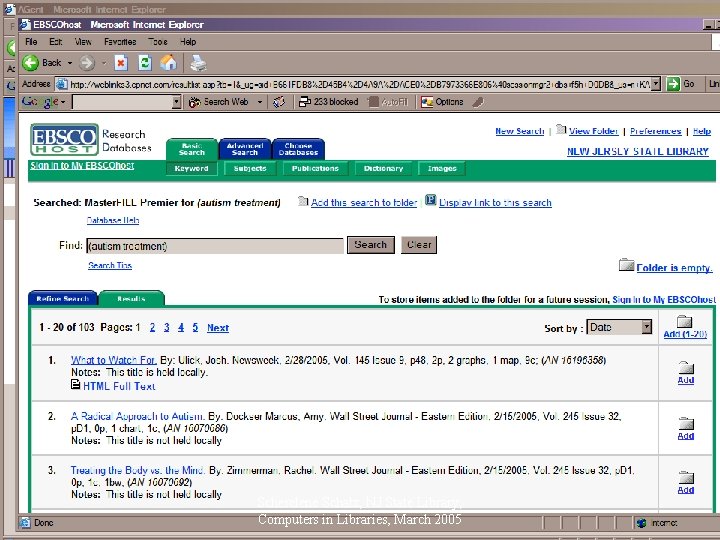Click the Next page link
Screen dimensions: 720x540
click(x=218, y=327)
